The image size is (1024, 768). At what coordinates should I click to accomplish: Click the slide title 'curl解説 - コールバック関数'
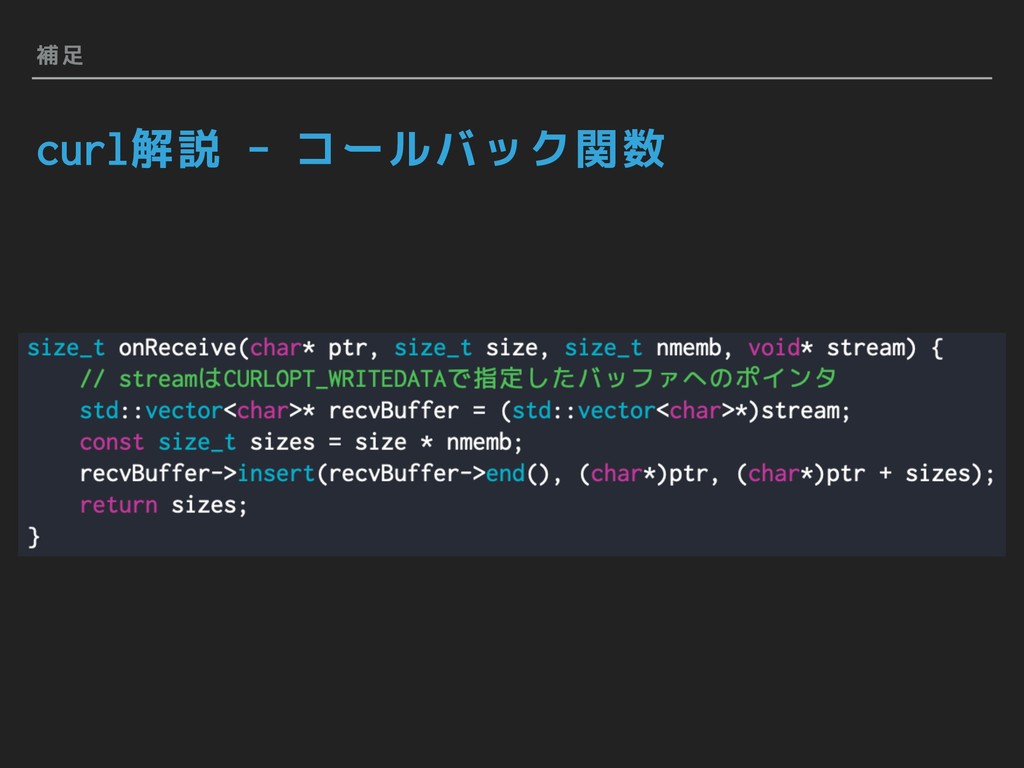pos(351,149)
